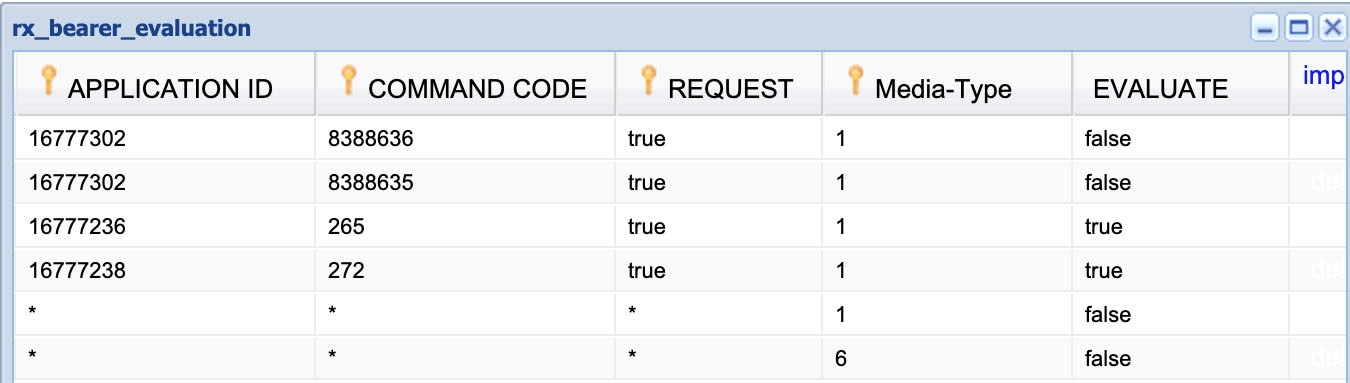Click the EVALUATE false cell in first row
The image size is (1350, 383).
coord(1181,139)
